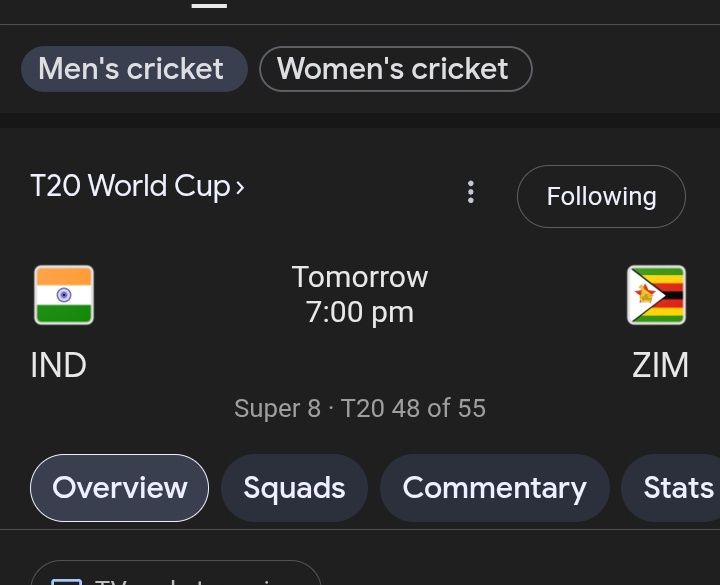Image resolution: width=720 pixels, height=585 pixels.
Task: Click the ZIM team name
Action: click(660, 366)
